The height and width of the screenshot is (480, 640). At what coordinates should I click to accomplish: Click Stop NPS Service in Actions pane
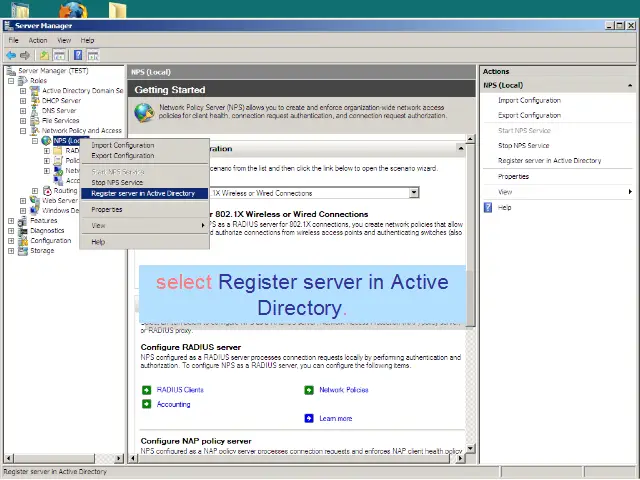pyautogui.click(x=524, y=145)
